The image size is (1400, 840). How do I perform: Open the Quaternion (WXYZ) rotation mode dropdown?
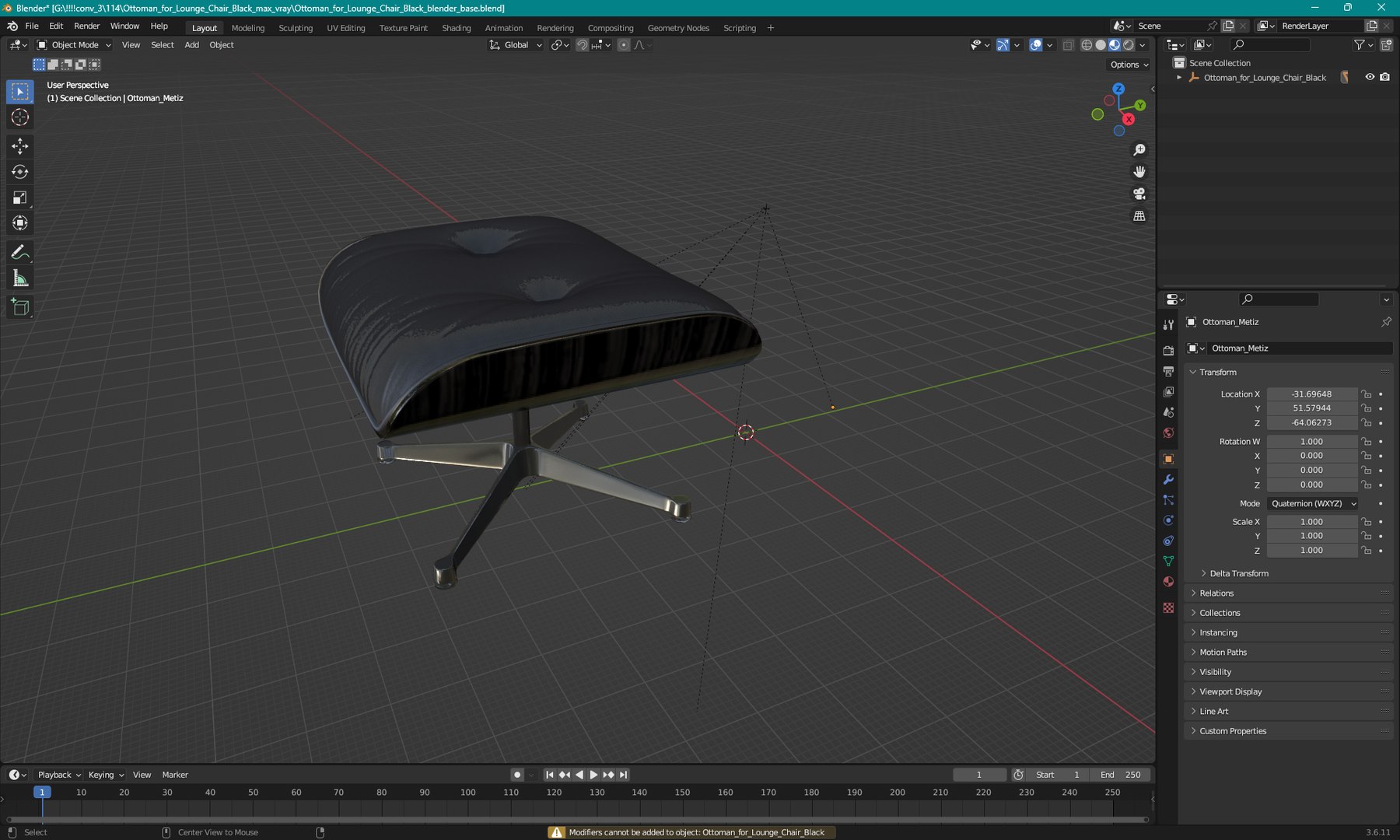click(x=1312, y=504)
